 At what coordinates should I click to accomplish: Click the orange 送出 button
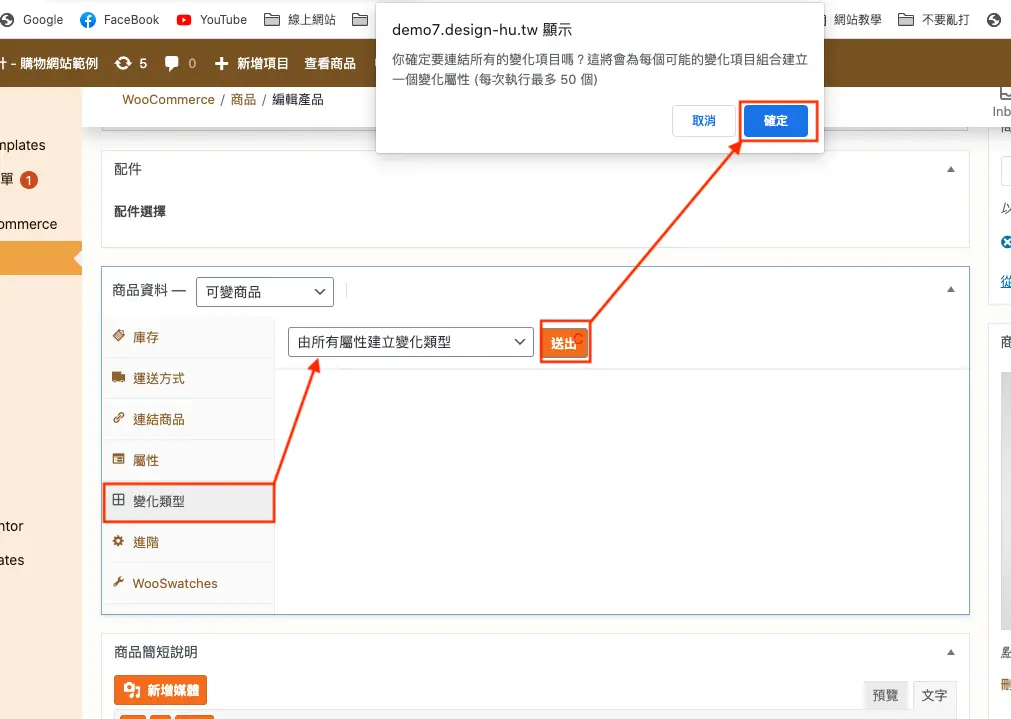(564, 343)
